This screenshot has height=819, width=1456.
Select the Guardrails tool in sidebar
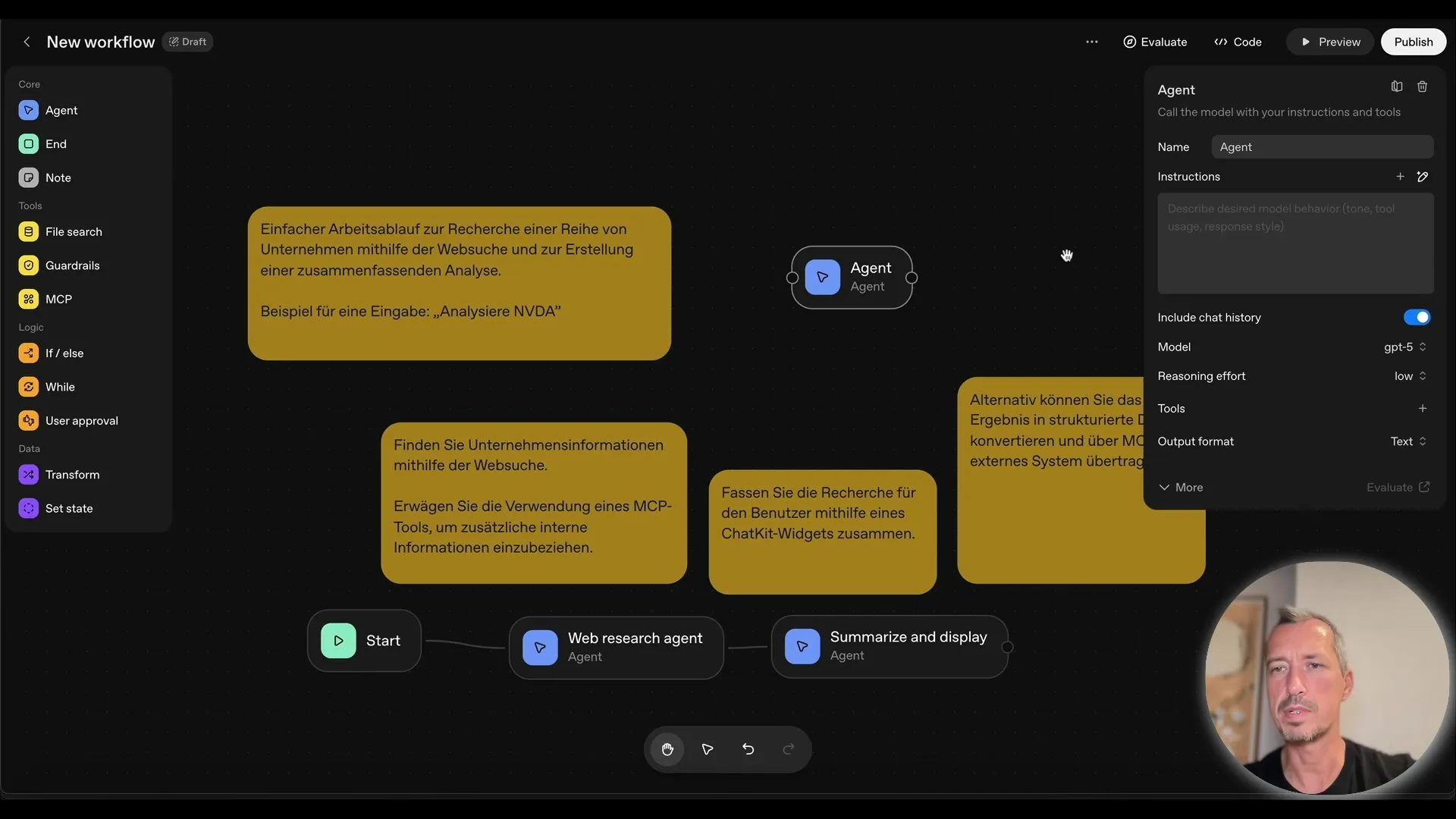tap(74, 265)
